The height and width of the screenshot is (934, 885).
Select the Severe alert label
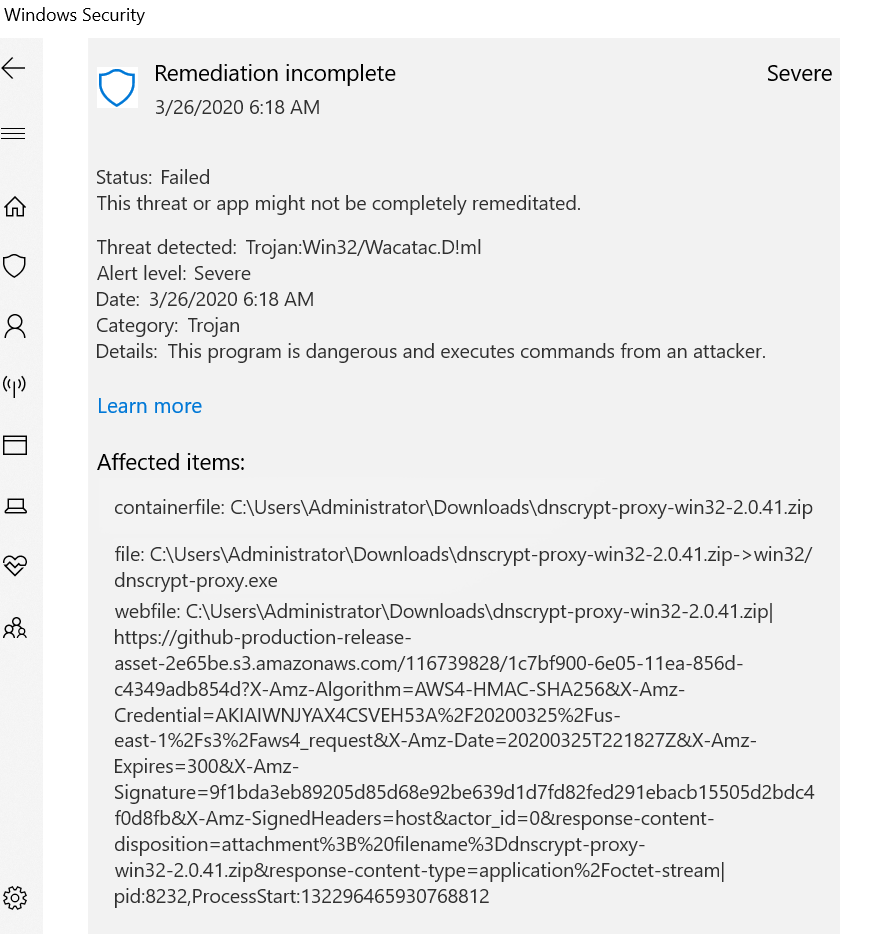click(x=799, y=73)
